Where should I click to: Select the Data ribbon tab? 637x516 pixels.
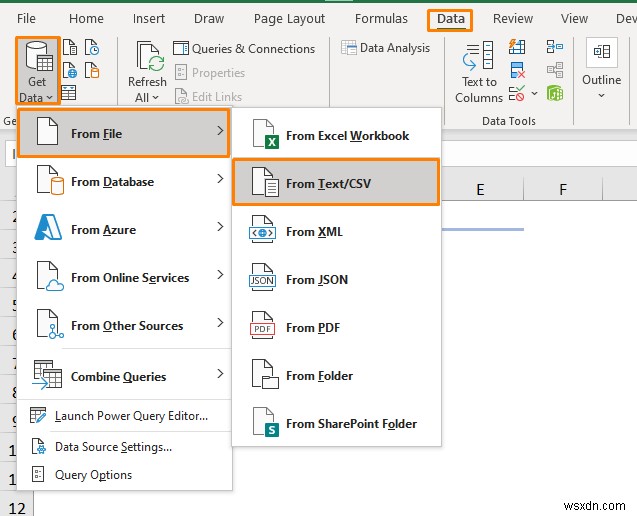click(450, 20)
